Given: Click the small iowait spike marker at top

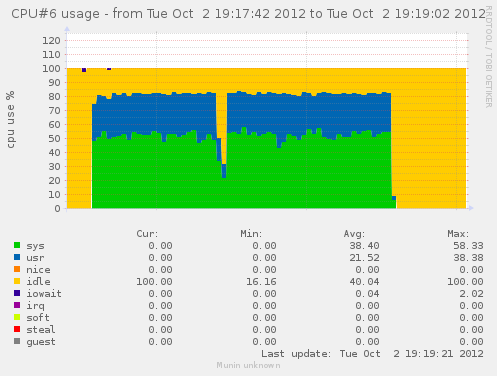Looking at the screenshot, I should click(84, 70).
